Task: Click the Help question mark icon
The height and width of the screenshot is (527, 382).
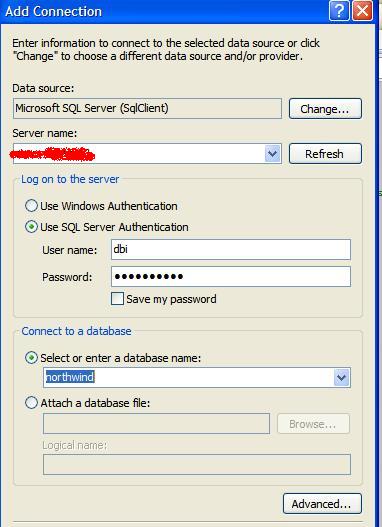Action: click(x=339, y=11)
